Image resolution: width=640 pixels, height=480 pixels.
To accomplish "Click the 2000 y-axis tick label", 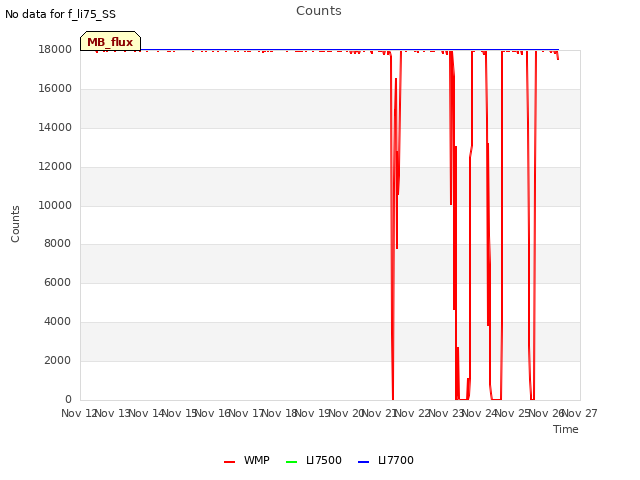I will click(x=57, y=360).
